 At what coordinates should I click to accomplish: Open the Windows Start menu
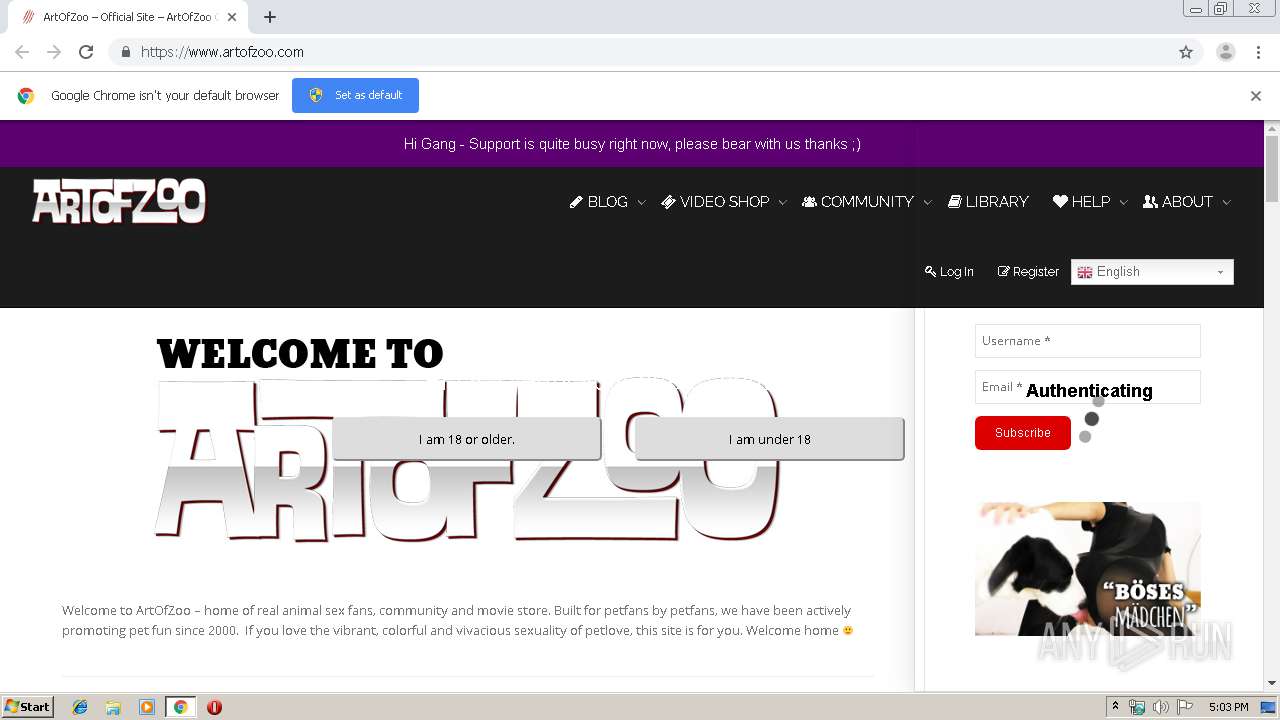28,707
